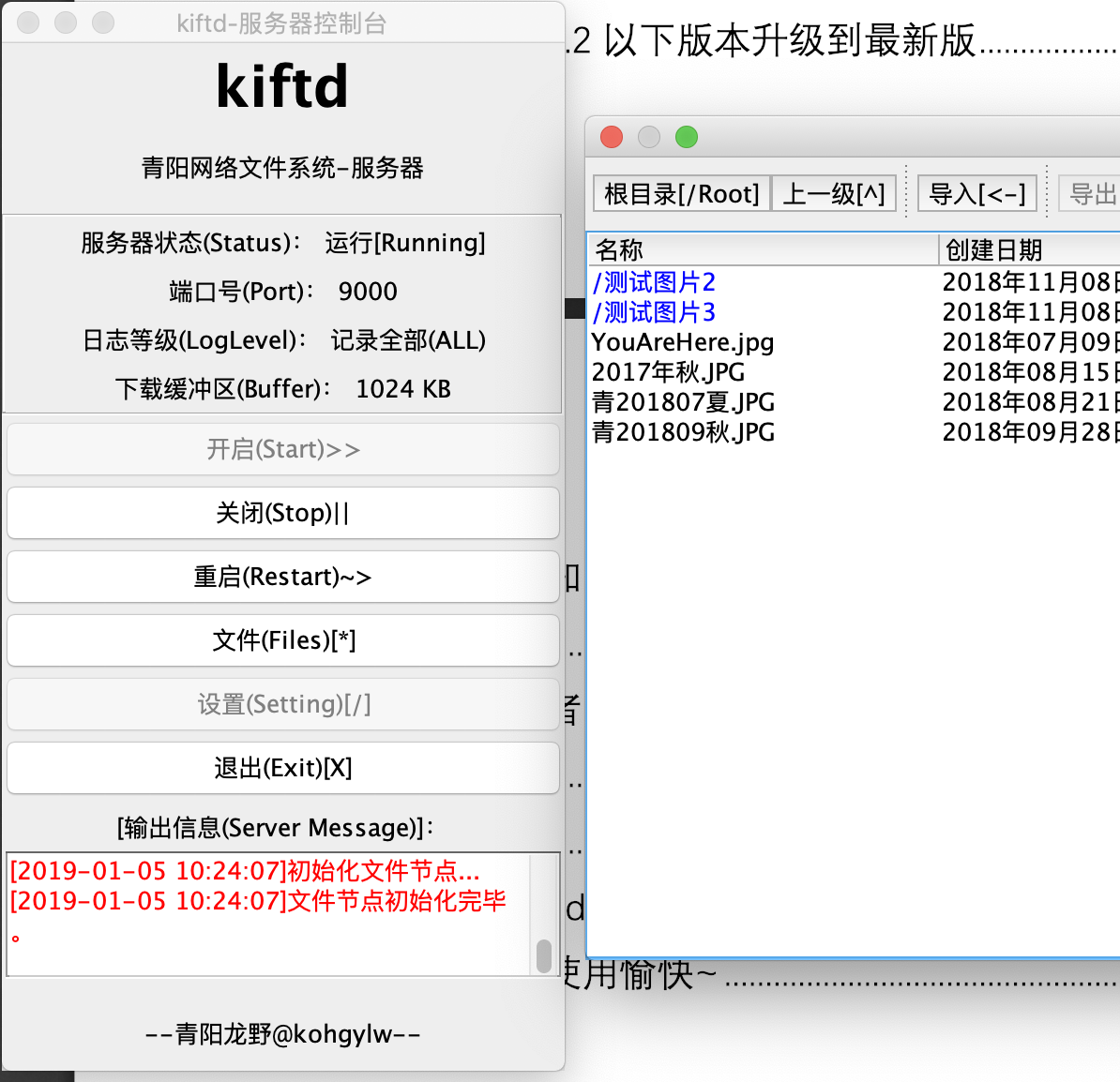Viewport: 1120px width, 1082px height.
Task: Click the disabled 开启(Start) button
Action: [282, 449]
